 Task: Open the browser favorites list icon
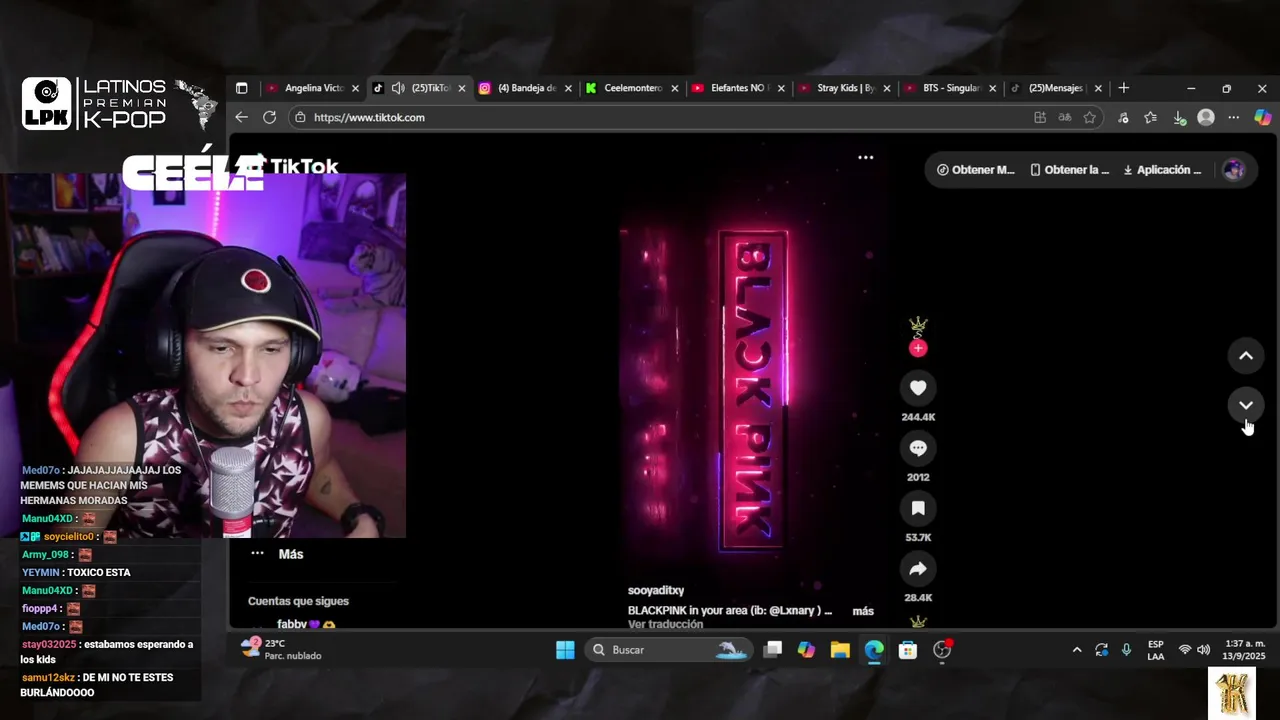pyautogui.click(x=1151, y=117)
